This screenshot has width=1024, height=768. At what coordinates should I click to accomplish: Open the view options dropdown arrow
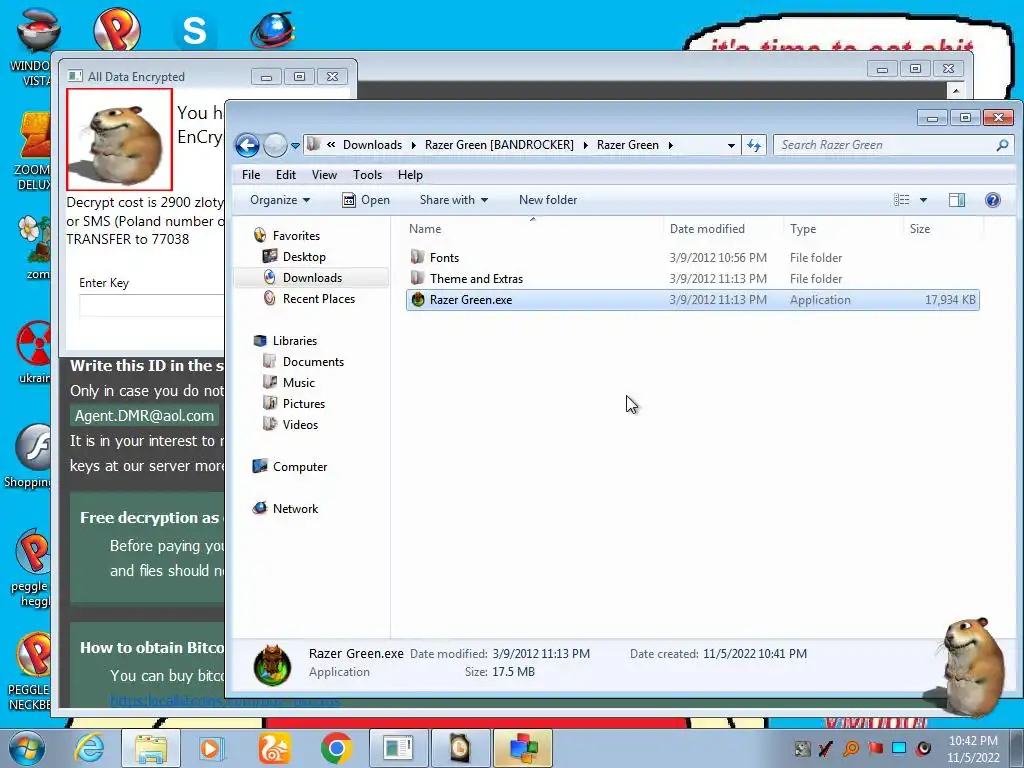tap(923, 200)
